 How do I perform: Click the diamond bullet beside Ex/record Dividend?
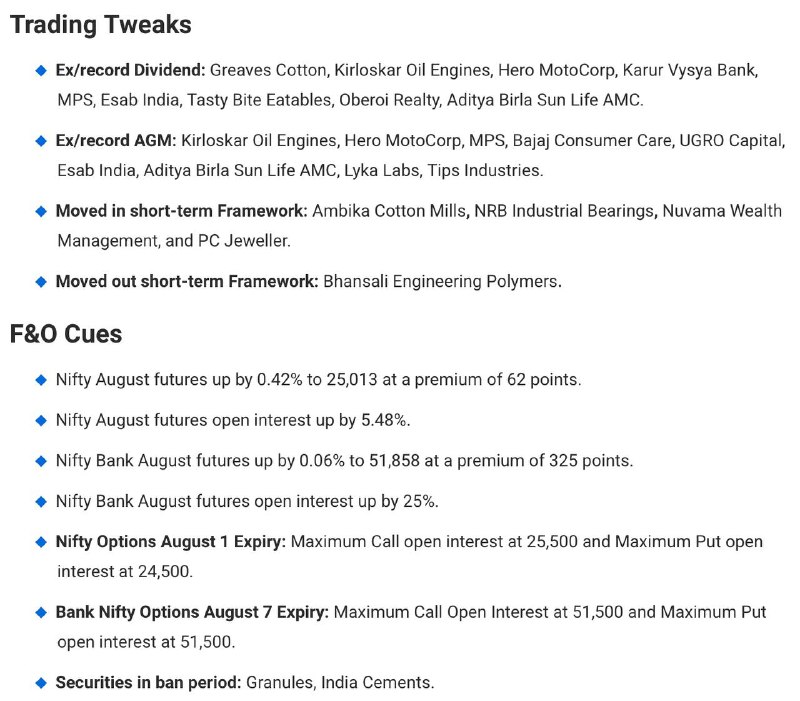coord(41,70)
